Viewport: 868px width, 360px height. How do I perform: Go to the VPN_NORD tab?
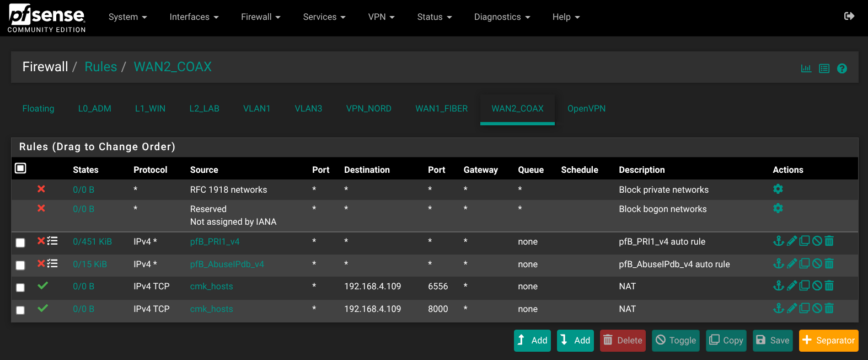click(x=369, y=109)
